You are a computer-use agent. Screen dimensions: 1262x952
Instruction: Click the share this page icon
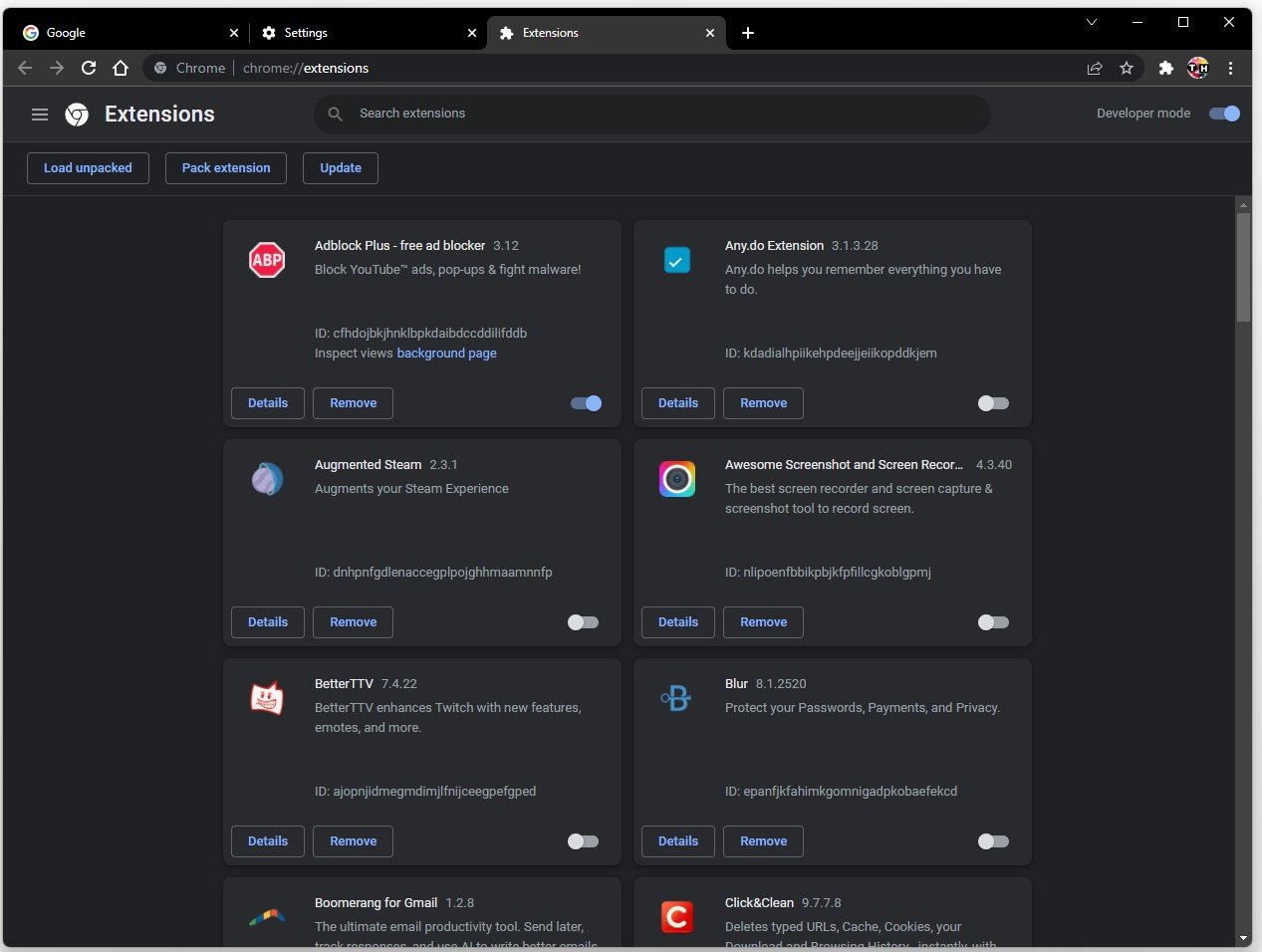[1095, 68]
